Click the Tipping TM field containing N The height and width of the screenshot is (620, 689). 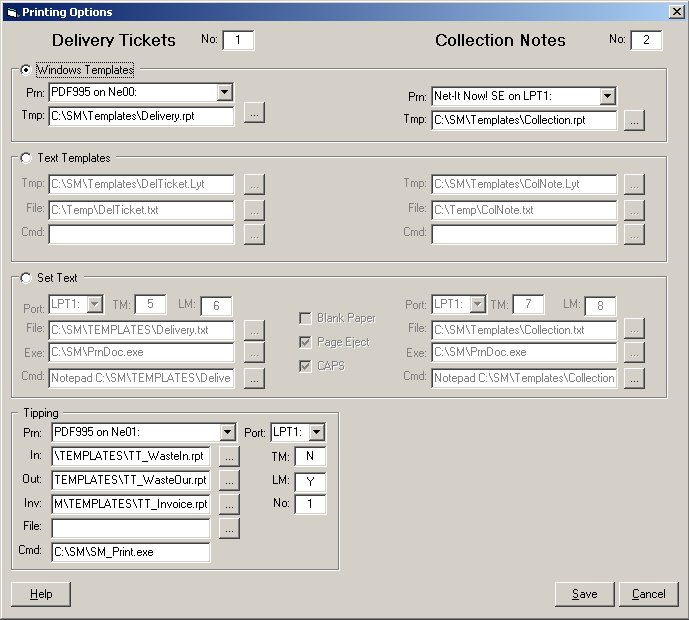tap(310, 456)
